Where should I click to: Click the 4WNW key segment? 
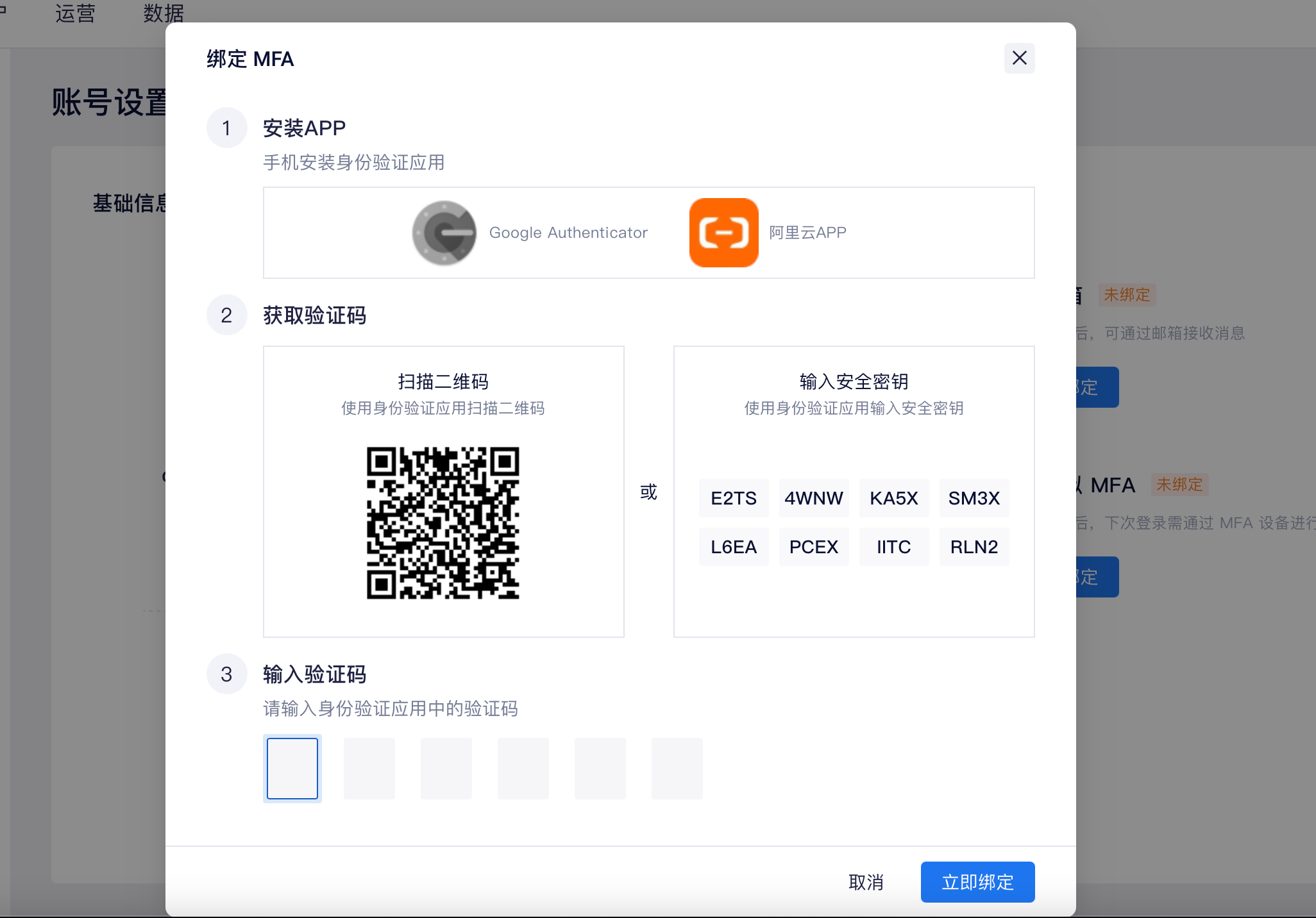tap(813, 498)
